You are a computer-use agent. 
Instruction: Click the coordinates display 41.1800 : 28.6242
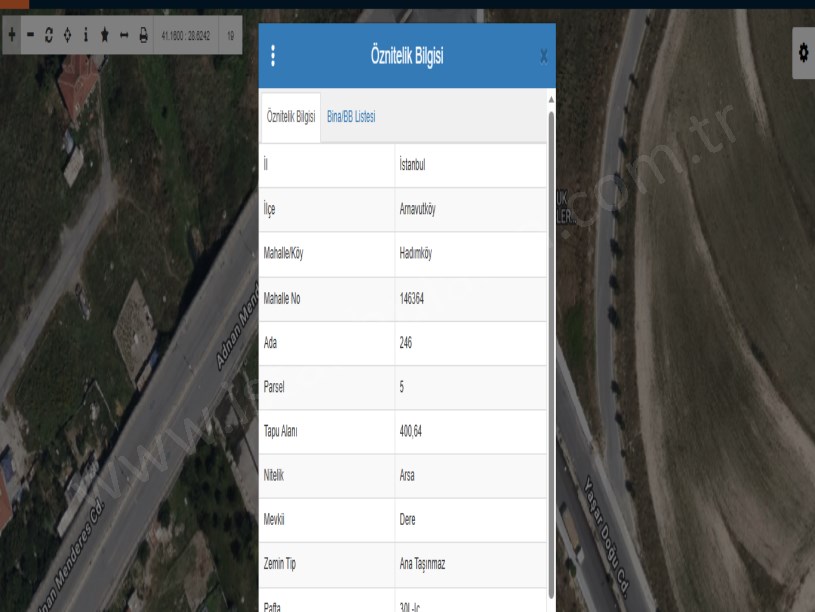click(184, 35)
